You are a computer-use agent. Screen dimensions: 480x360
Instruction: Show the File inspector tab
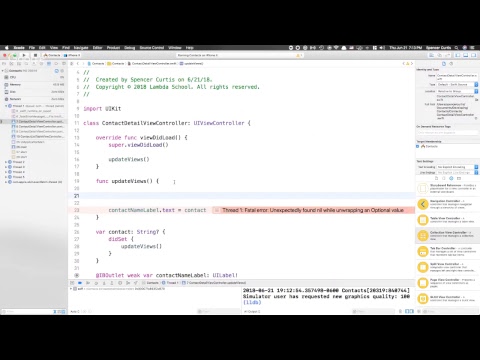(x=444, y=63)
